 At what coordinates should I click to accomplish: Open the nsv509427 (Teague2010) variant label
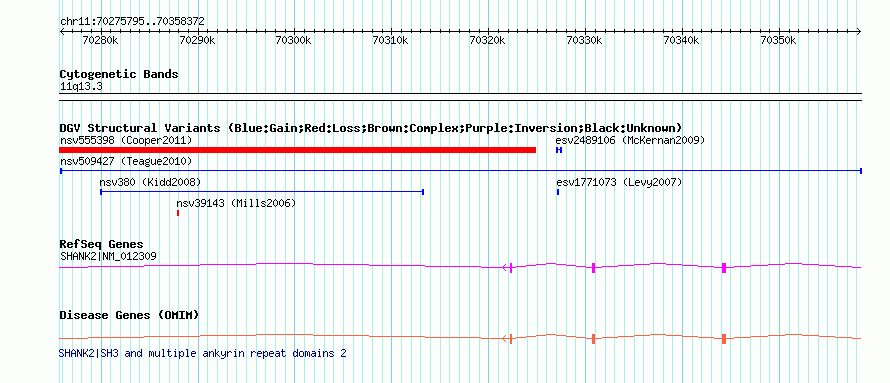[126, 161]
